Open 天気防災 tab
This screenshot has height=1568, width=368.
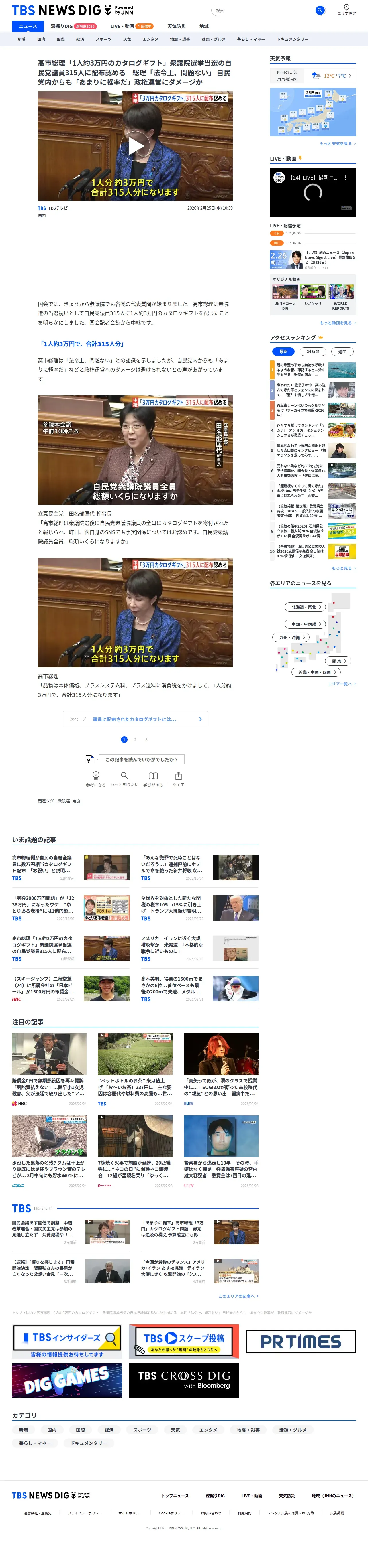[x=176, y=26]
